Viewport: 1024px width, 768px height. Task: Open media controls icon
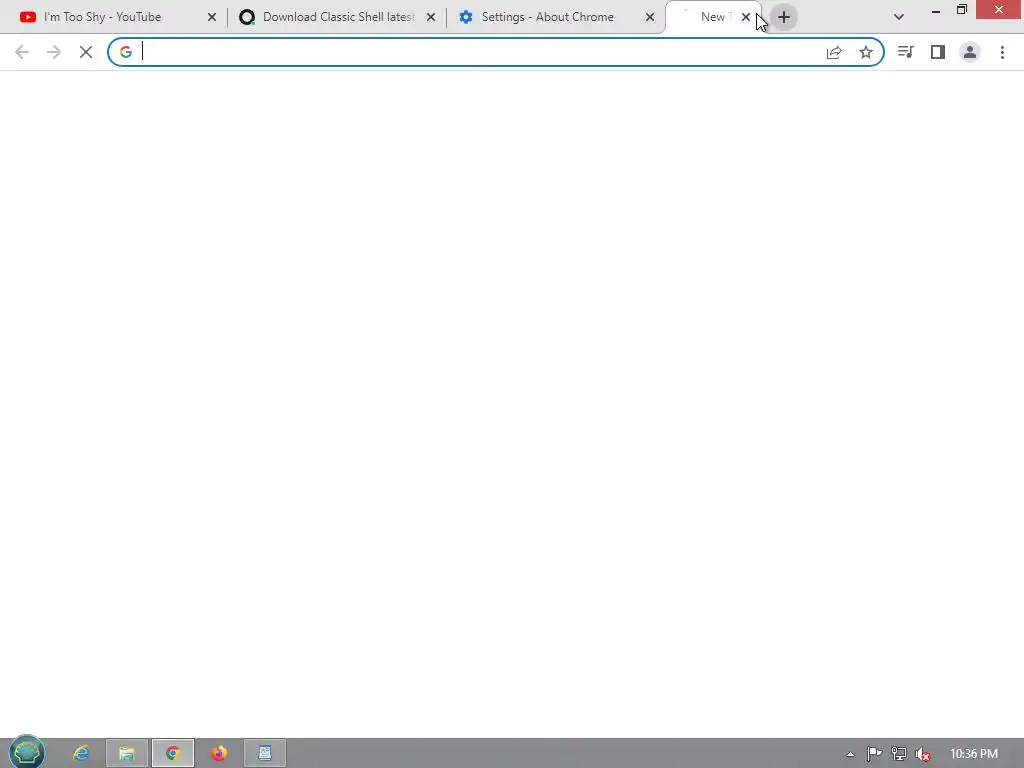pyautogui.click(x=905, y=52)
